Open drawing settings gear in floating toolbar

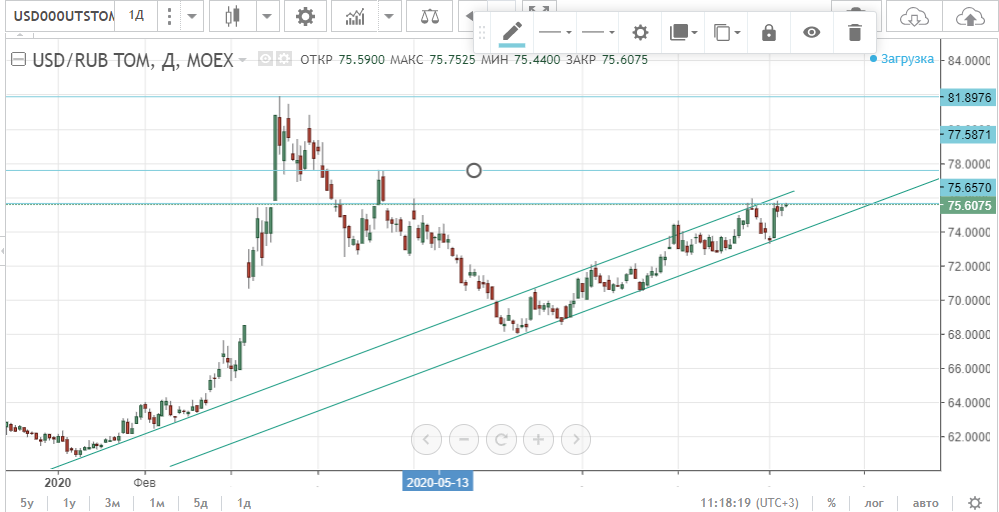[640, 32]
